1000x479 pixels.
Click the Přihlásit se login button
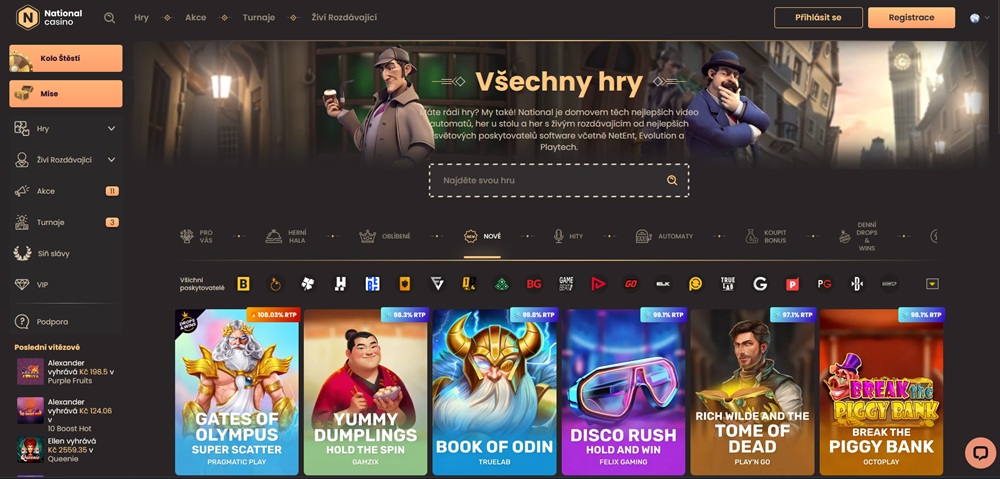[818, 18]
